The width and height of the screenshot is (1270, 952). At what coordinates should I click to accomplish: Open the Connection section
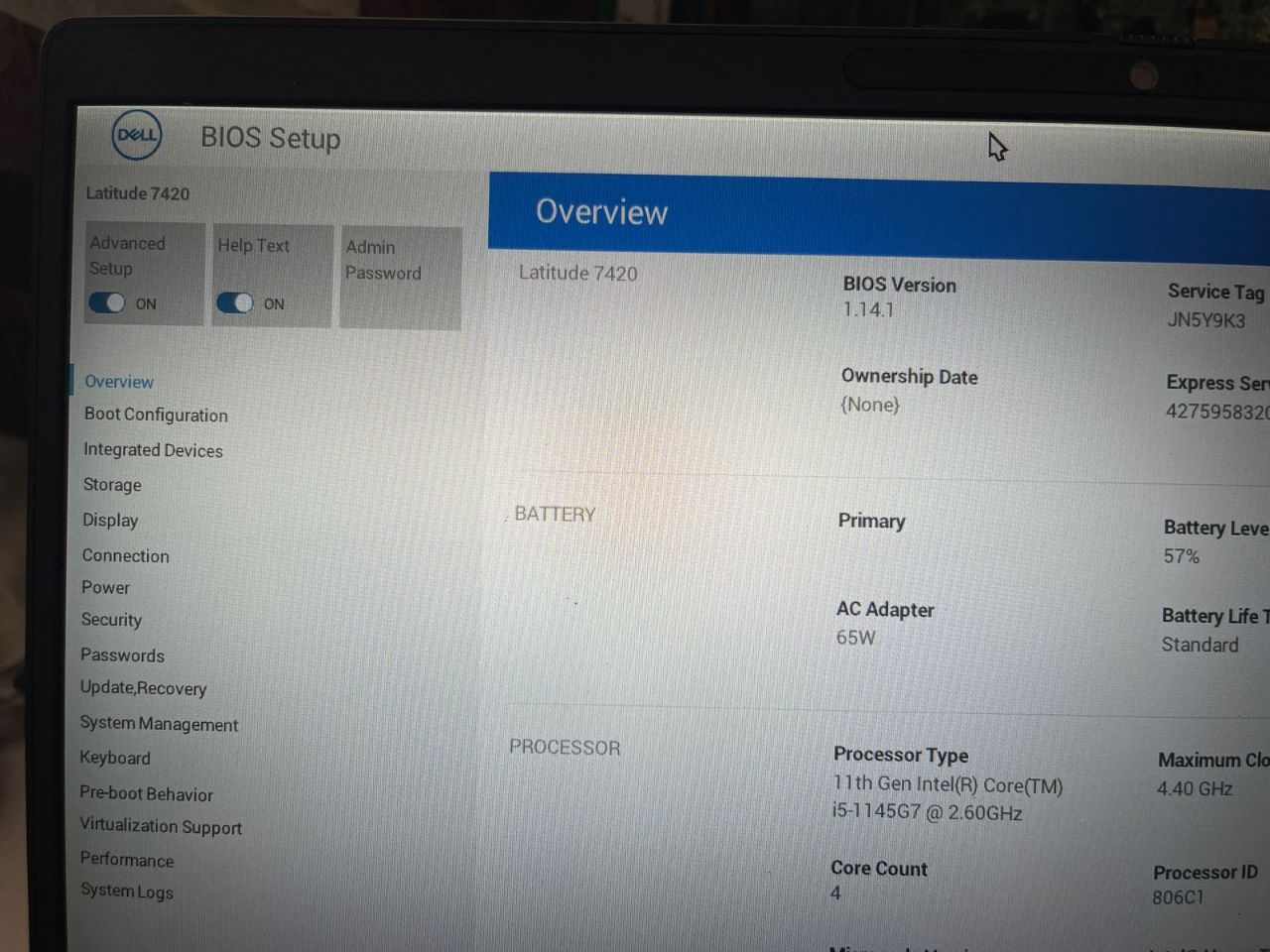pyautogui.click(x=125, y=555)
